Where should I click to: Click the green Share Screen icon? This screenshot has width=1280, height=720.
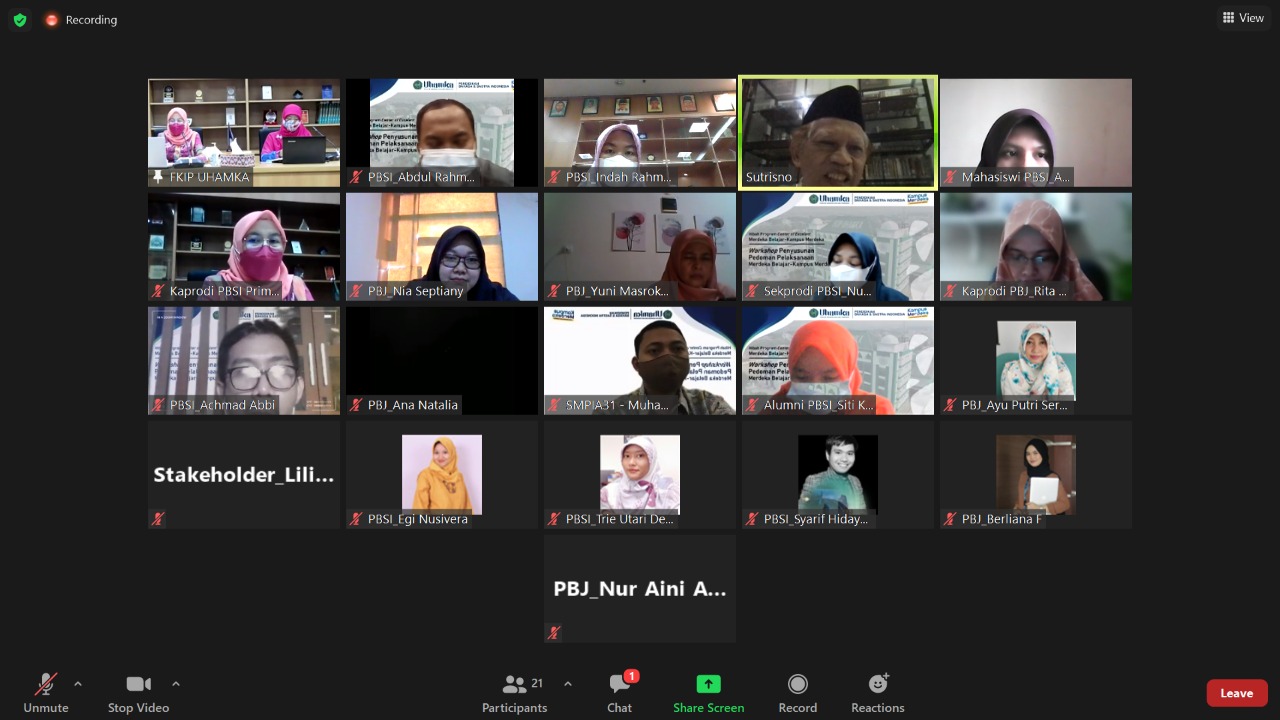pyautogui.click(x=708, y=684)
